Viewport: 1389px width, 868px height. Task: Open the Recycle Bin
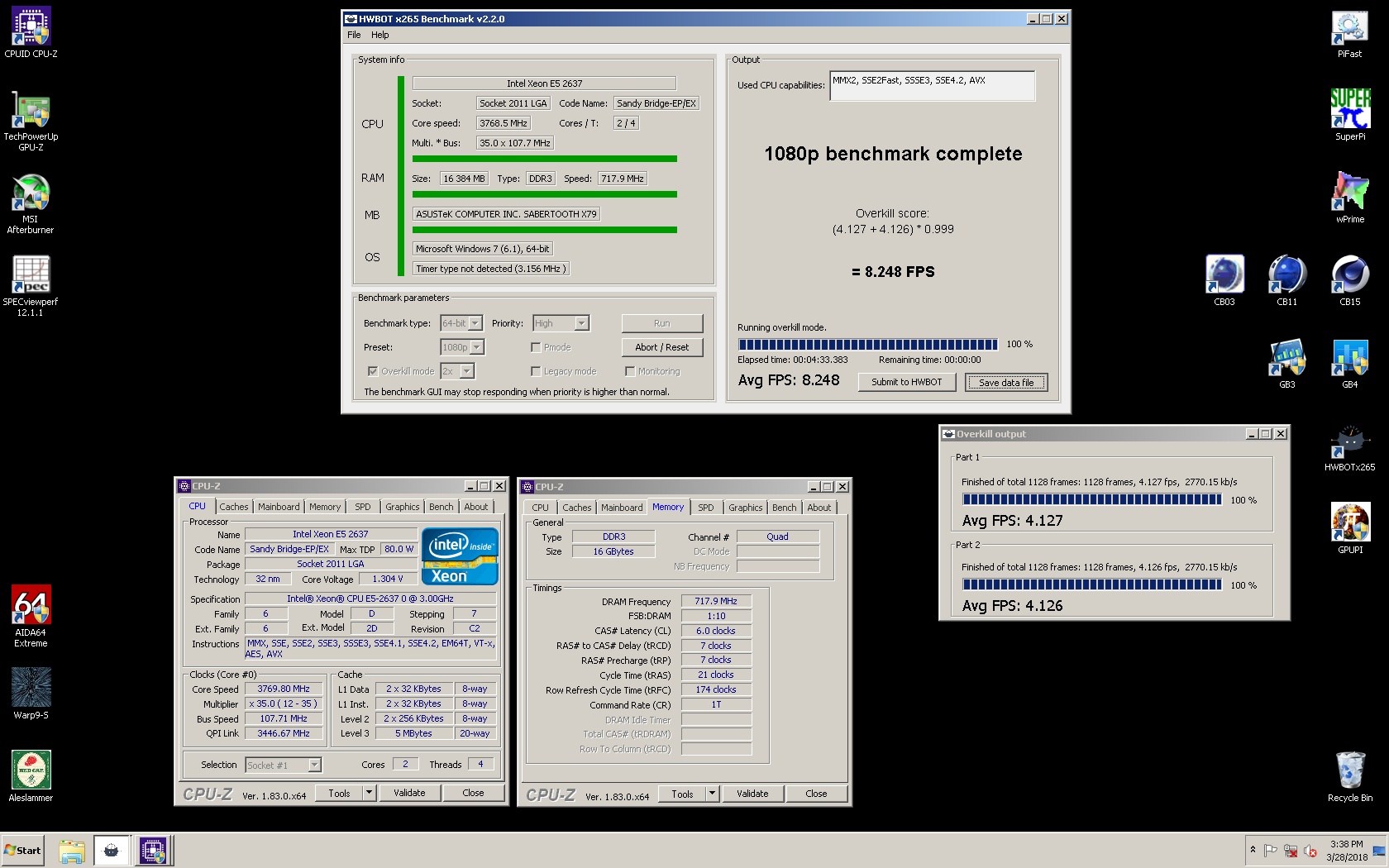[x=1350, y=777]
